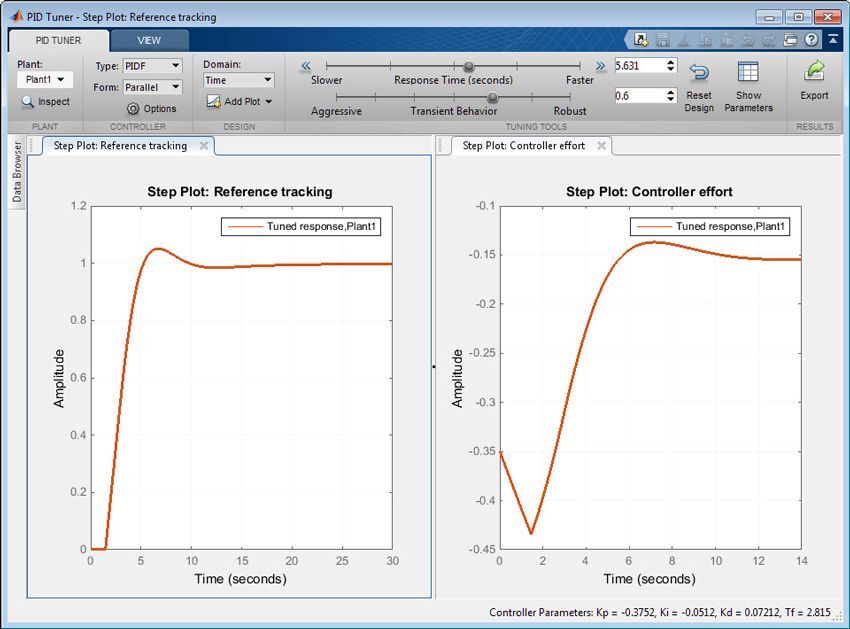
Task: Click the Transient Behavior slider handle
Action: 492,99
